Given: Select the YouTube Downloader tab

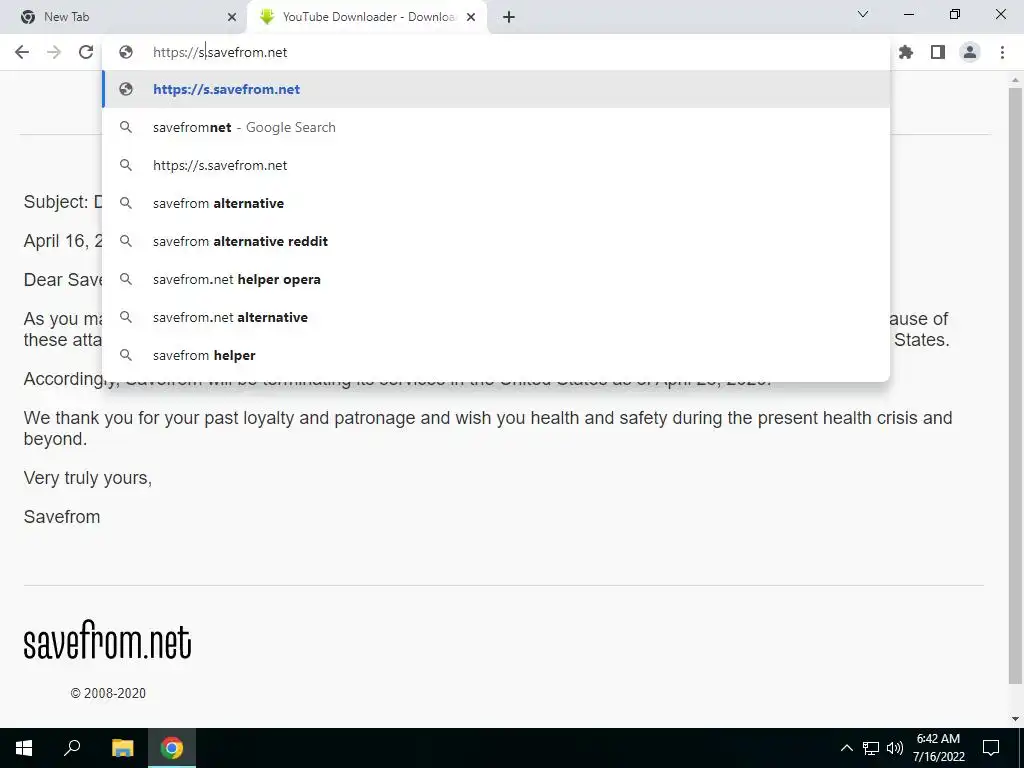Looking at the screenshot, I should 367,17.
